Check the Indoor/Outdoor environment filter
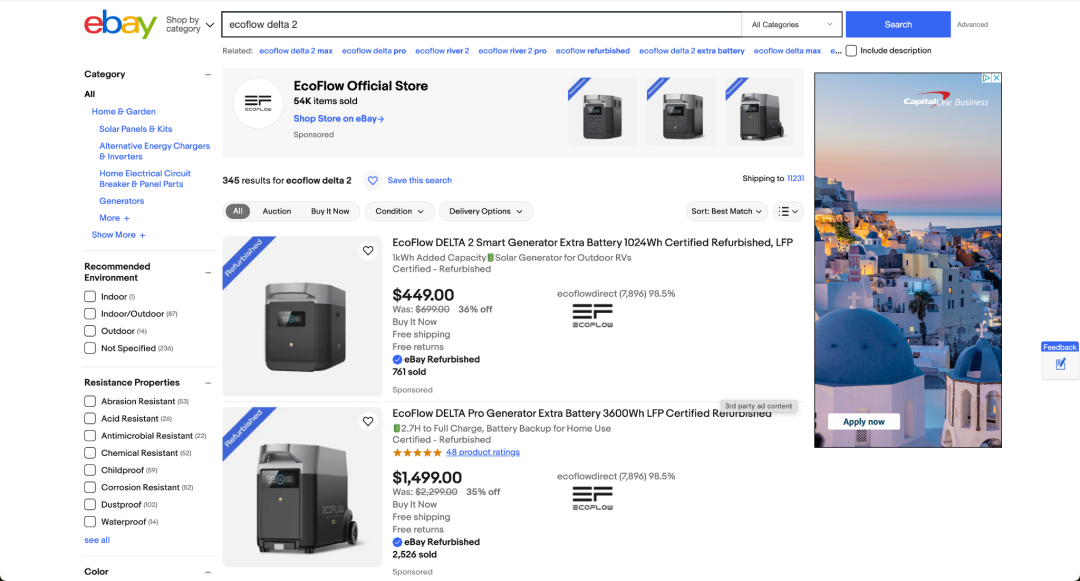The height and width of the screenshot is (581, 1080). 90,314
